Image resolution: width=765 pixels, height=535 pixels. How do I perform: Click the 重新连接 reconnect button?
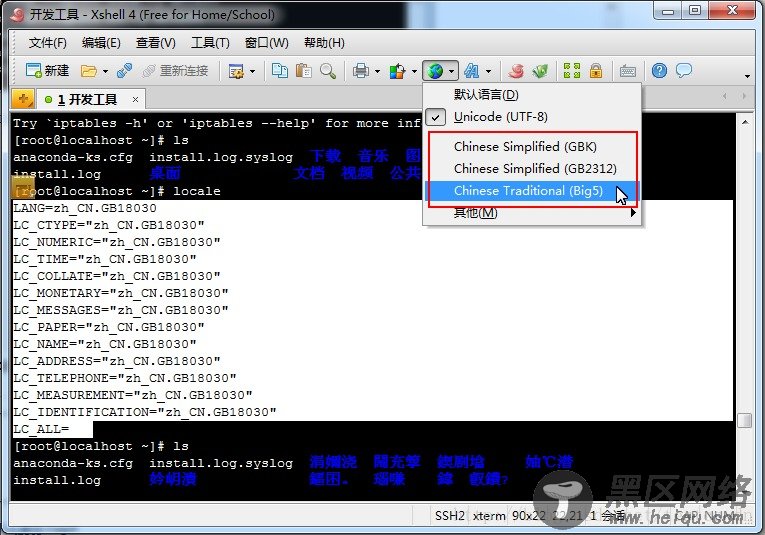[176, 71]
